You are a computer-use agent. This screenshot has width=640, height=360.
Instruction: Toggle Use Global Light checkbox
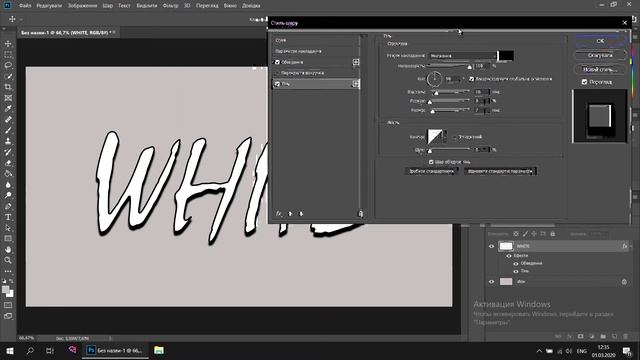tap(471, 79)
